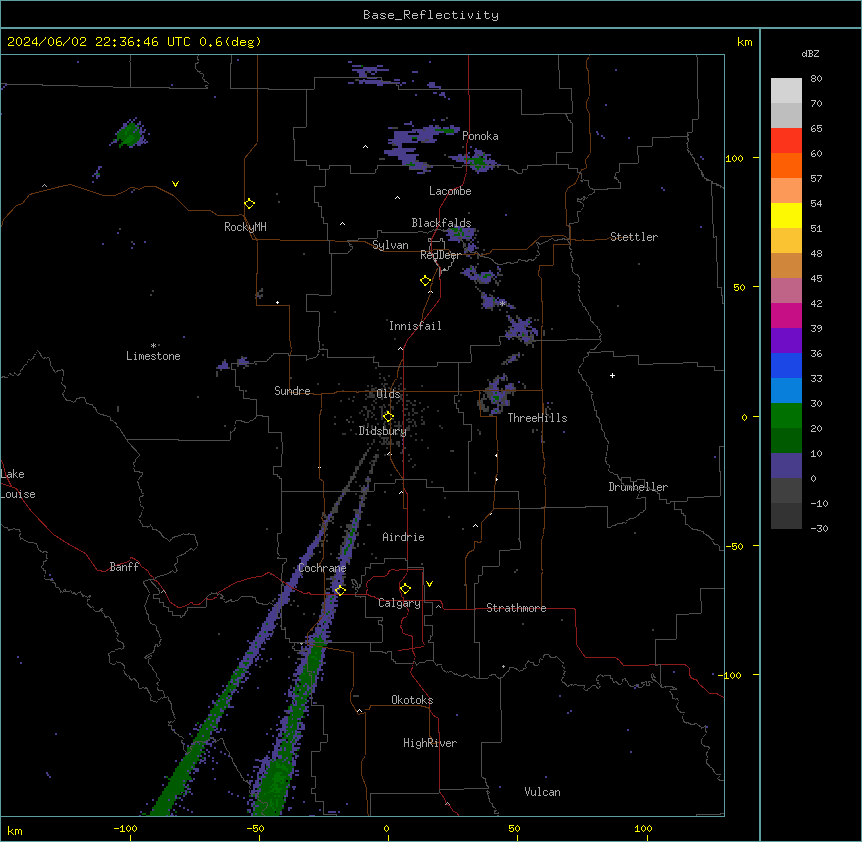
Task: Click the radar echo east of Ponoka
Action: 477,162
